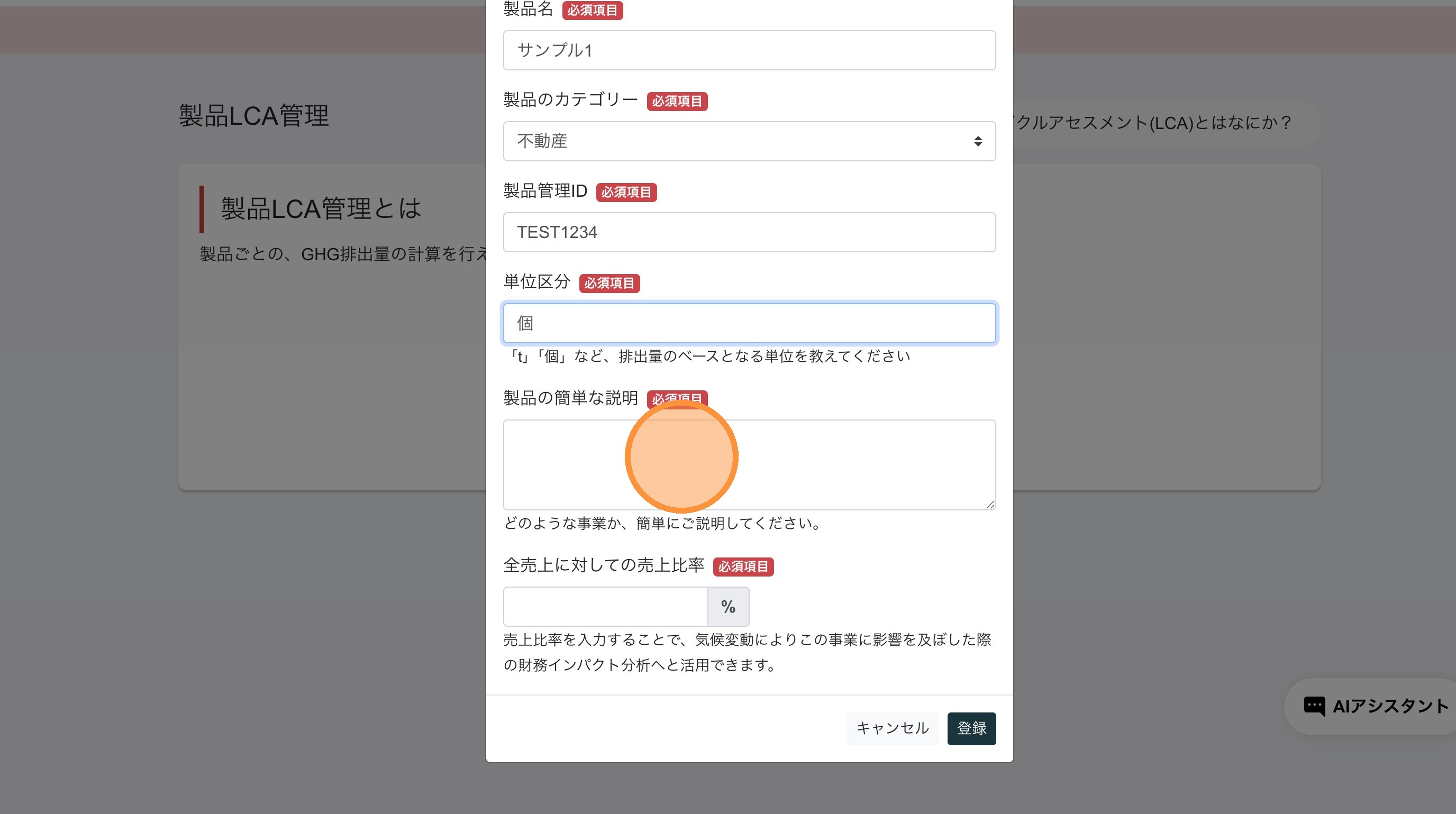Click the AIアシスタント chat bubble icon
Image resolution: width=1456 pixels, height=814 pixels.
tap(1314, 706)
